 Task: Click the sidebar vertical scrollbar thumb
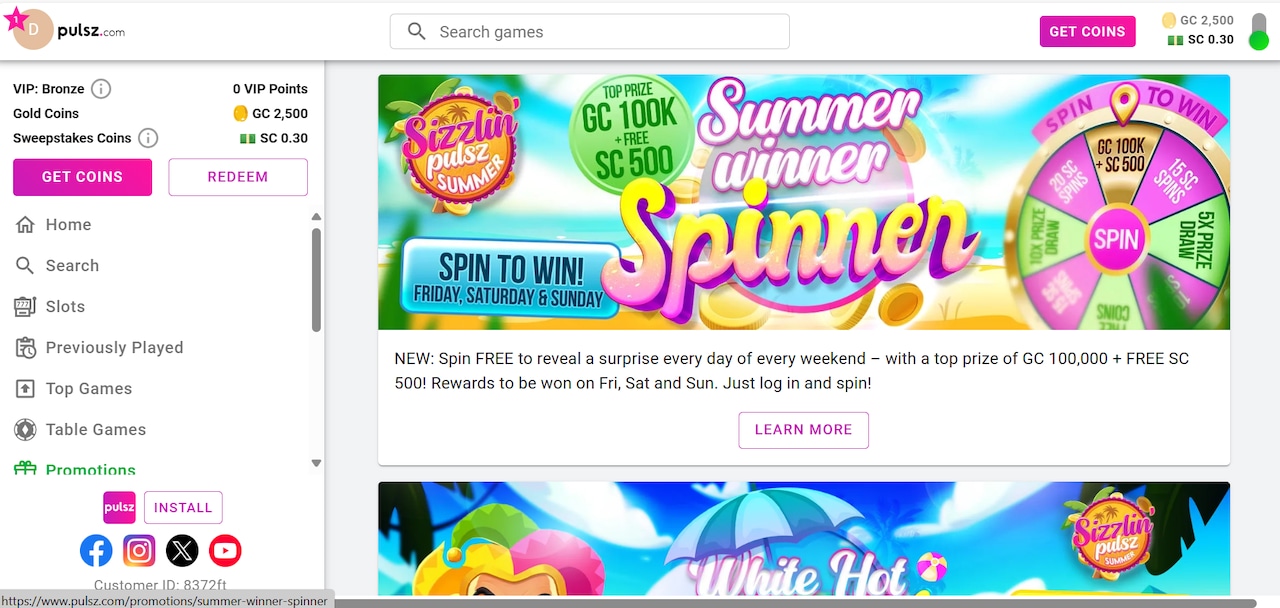[317, 280]
